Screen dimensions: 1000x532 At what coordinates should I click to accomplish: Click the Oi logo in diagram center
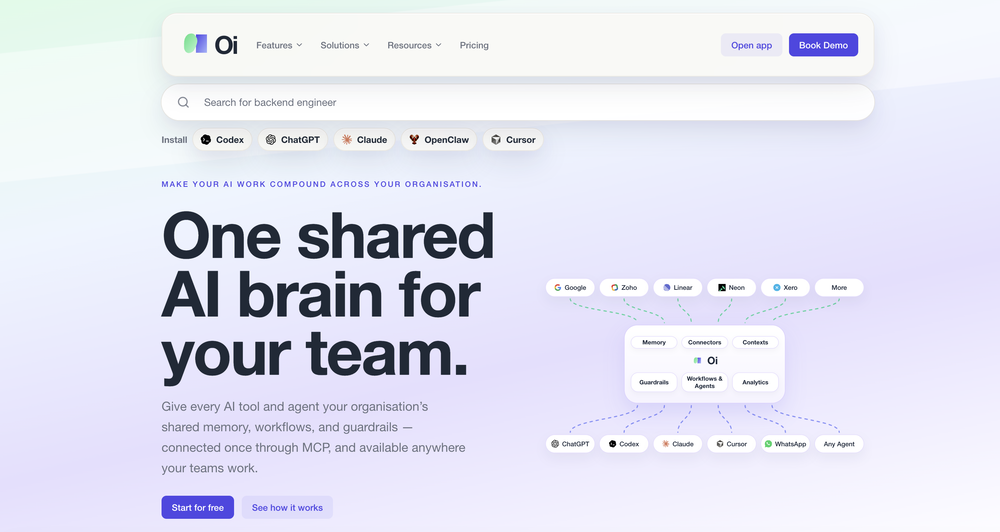coord(705,360)
